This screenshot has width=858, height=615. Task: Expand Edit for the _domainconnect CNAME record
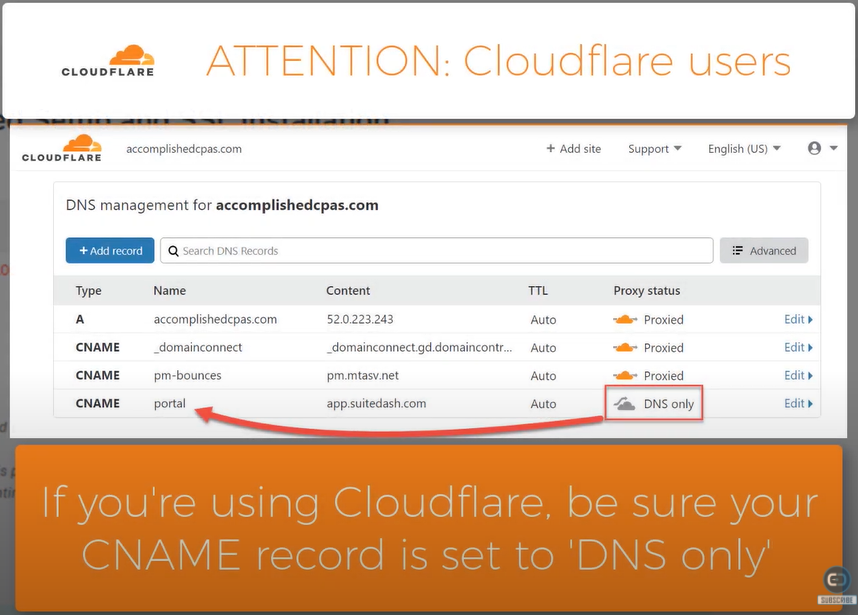tap(798, 347)
